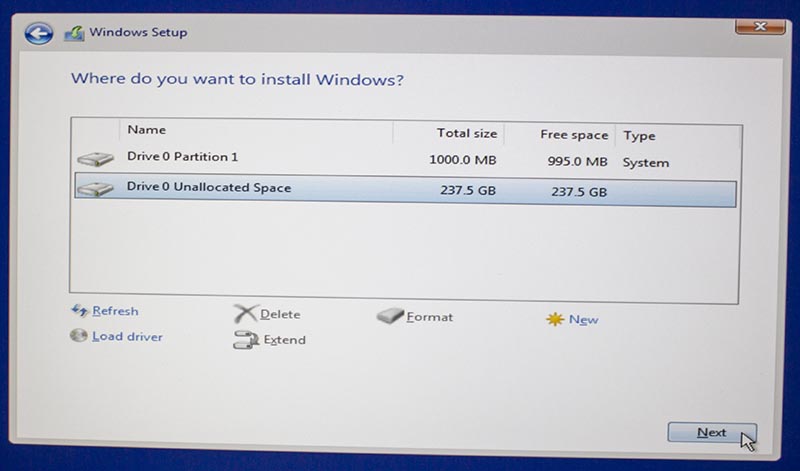Click the Drive 0 Partition 1 disk icon
Viewport: 800px width, 471px height.
(x=95, y=159)
